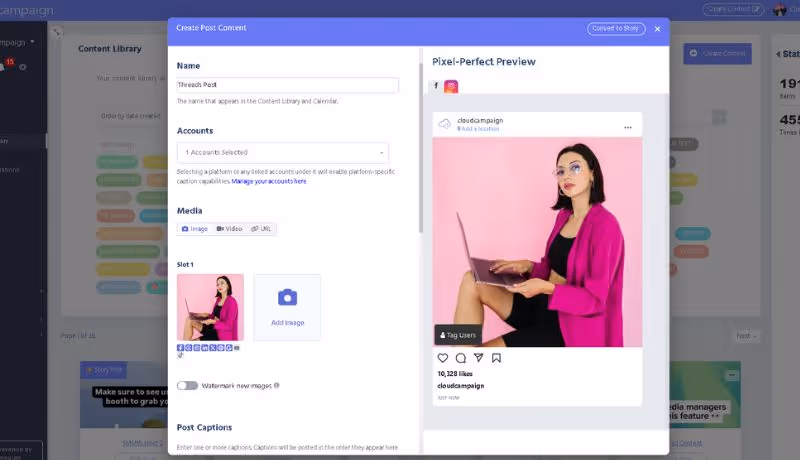The image size is (800, 460).
Task: Click the collapse arrow beside Stats panel
Action: (779, 54)
